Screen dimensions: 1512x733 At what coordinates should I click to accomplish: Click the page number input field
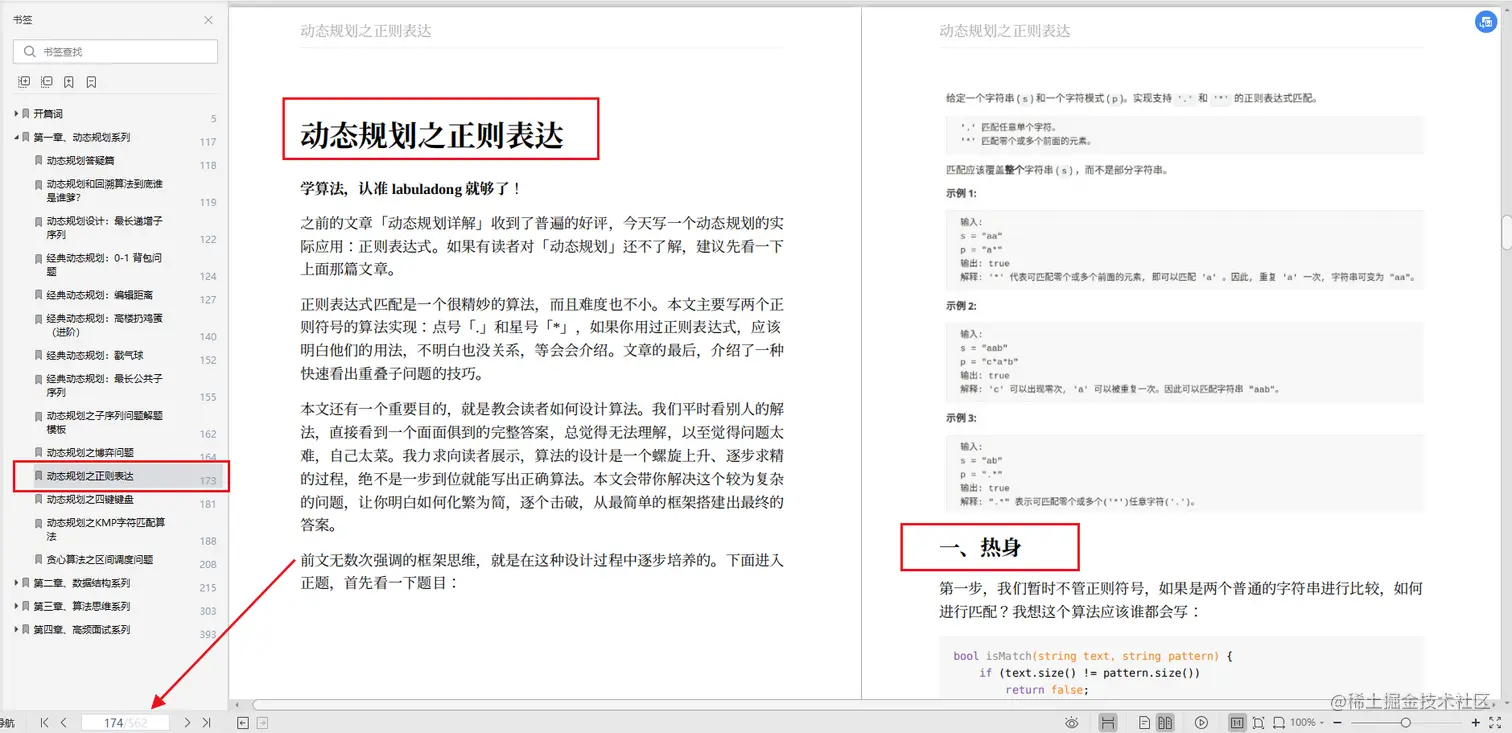coord(127,722)
